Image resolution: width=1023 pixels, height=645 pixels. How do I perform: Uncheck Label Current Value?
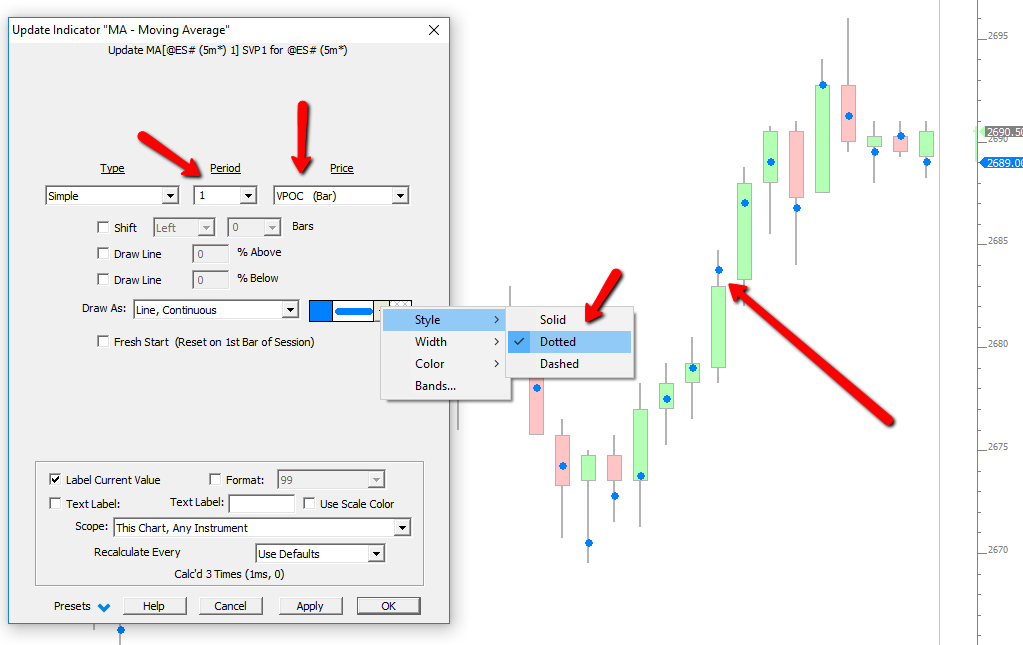tap(55, 479)
